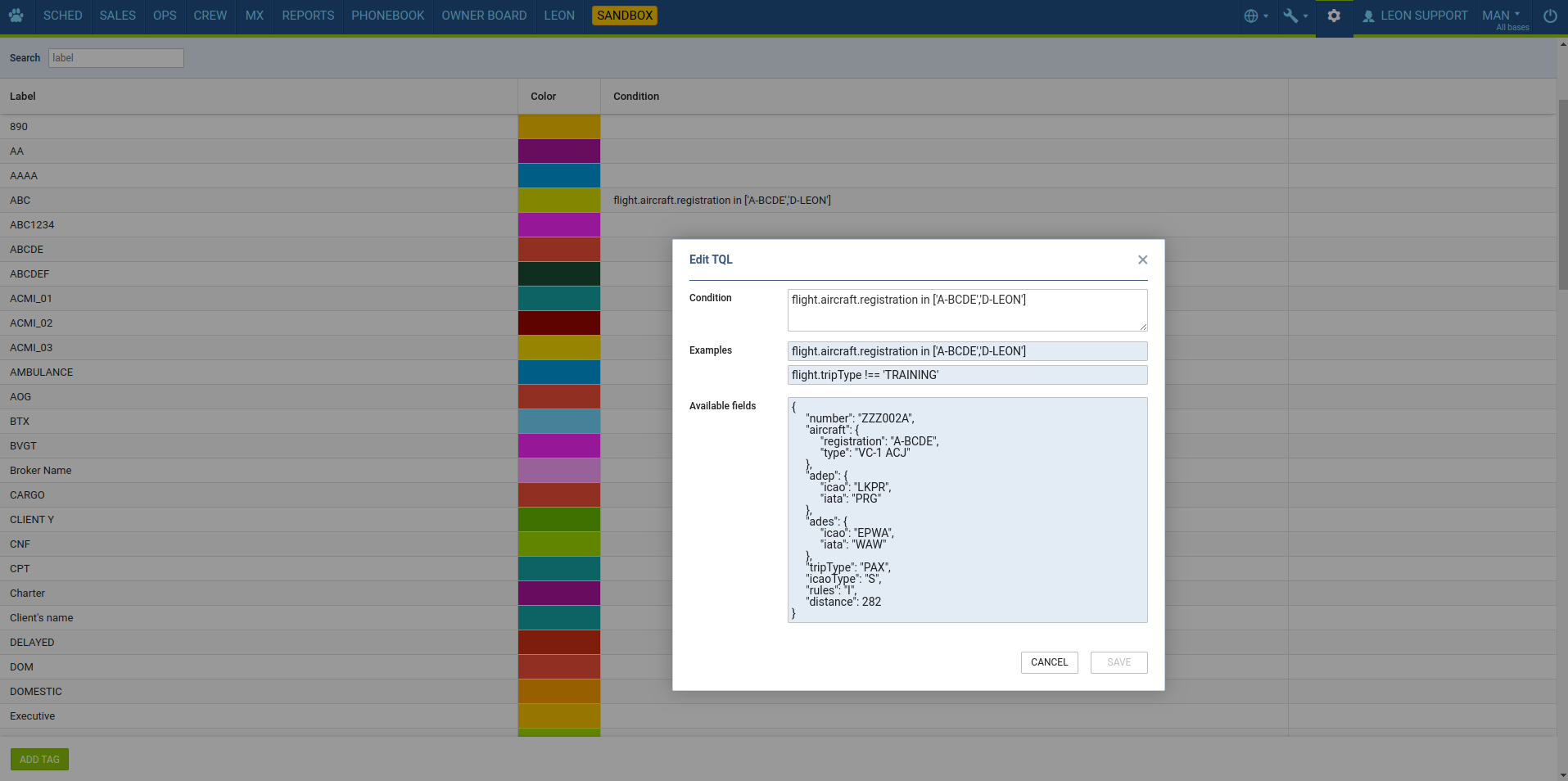Open the LEON menu
Image resolution: width=1568 pixels, height=781 pixels.
tap(559, 16)
